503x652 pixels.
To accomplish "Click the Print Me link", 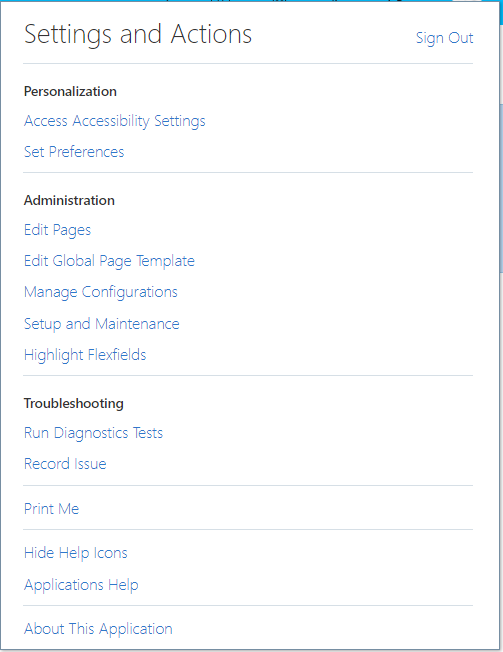I will coord(52,509).
